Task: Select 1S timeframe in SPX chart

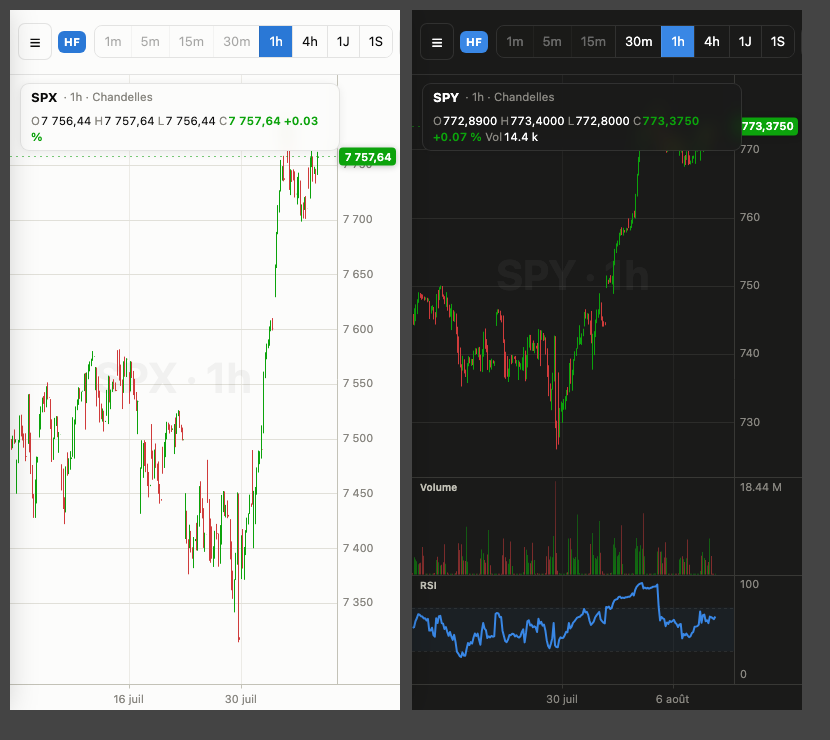Action: coord(376,42)
